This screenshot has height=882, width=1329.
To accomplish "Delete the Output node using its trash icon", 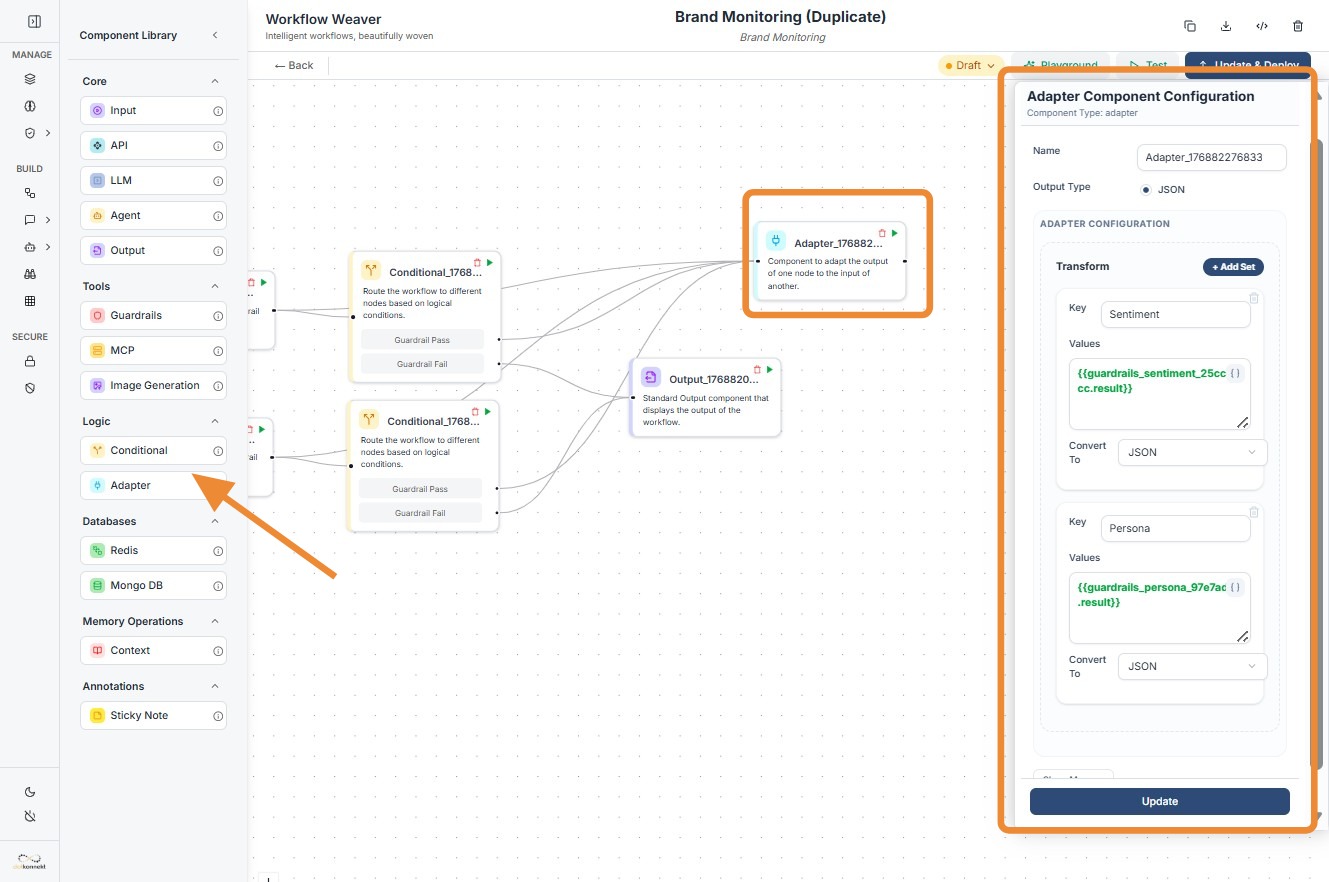I will point(757,370).
